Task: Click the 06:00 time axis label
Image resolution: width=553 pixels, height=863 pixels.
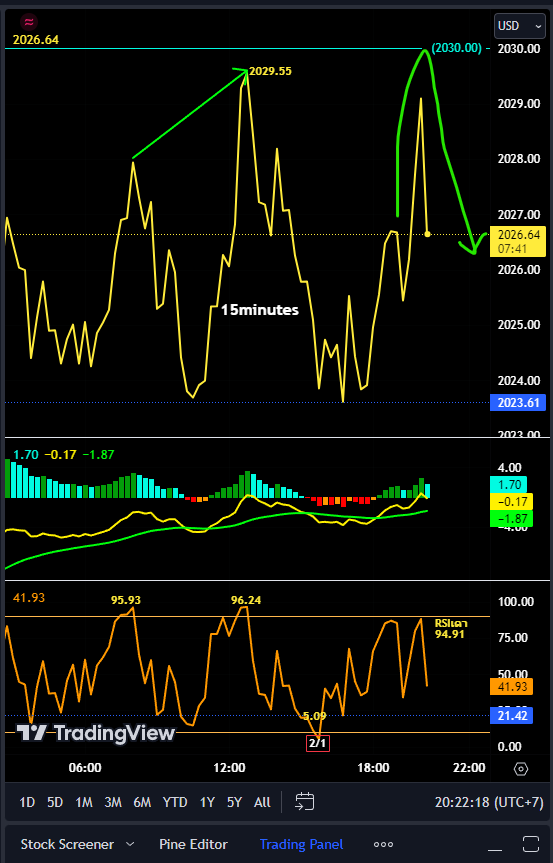Action: pyautogui.click(x=85, y=767)
